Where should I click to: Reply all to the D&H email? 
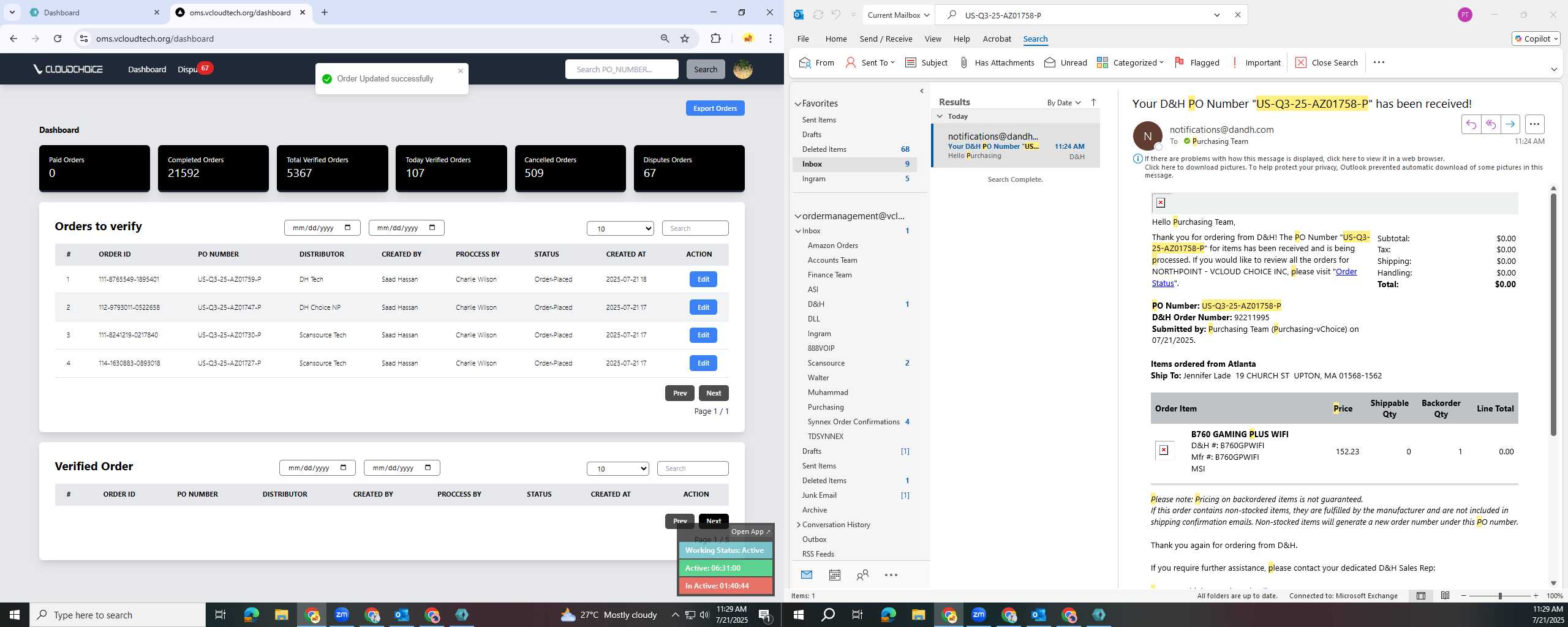click(x=1491, y=124)
